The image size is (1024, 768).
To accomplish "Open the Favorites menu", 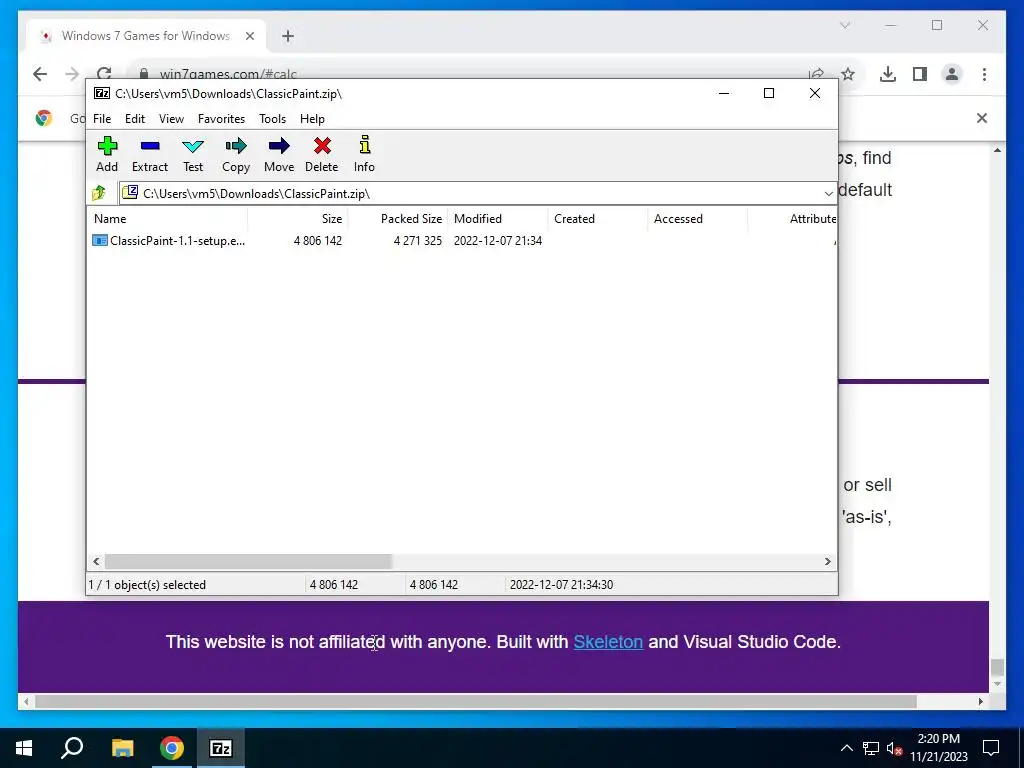I will point(221,119).
